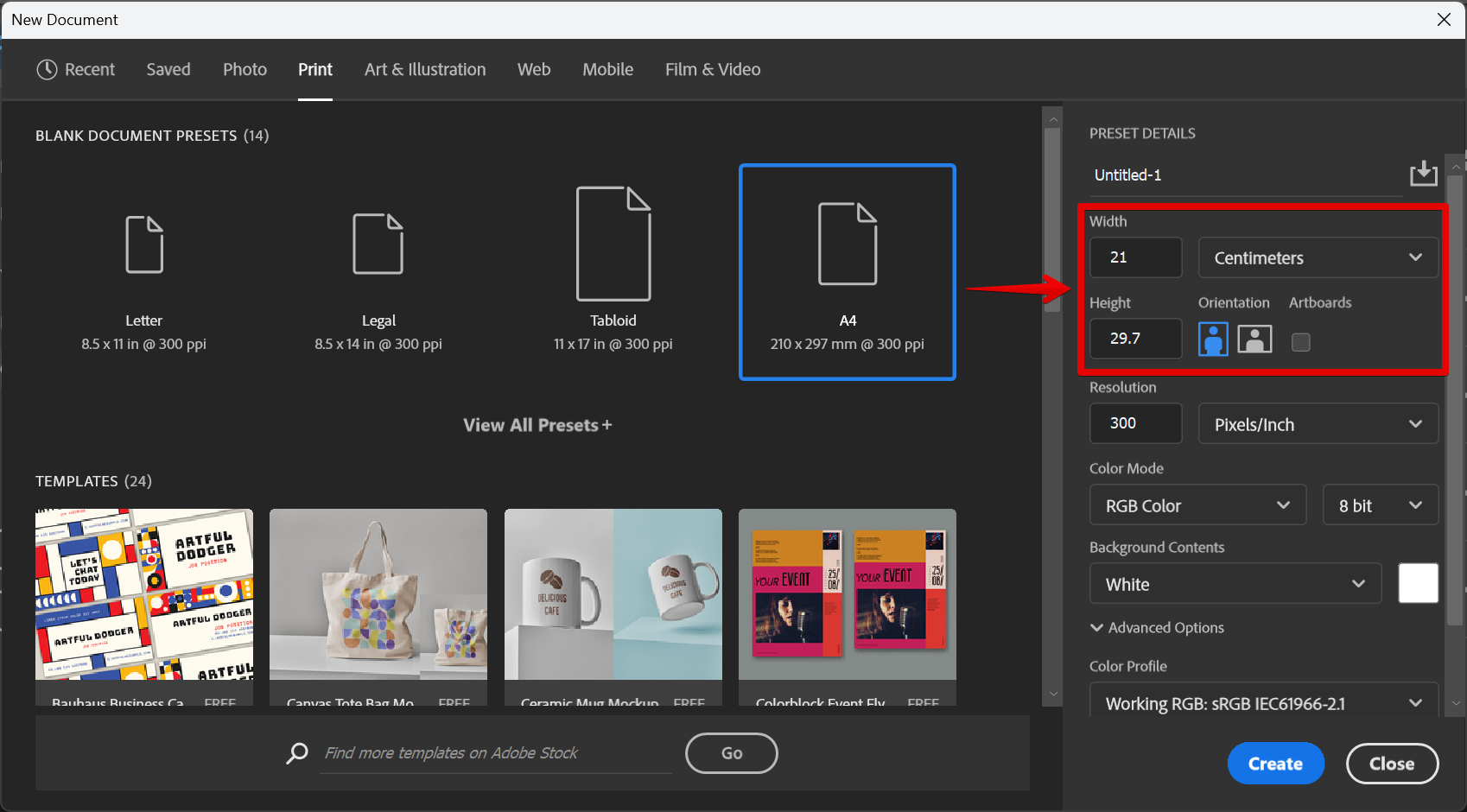
Task: Click the Create button
Action: coord(1275,764)
